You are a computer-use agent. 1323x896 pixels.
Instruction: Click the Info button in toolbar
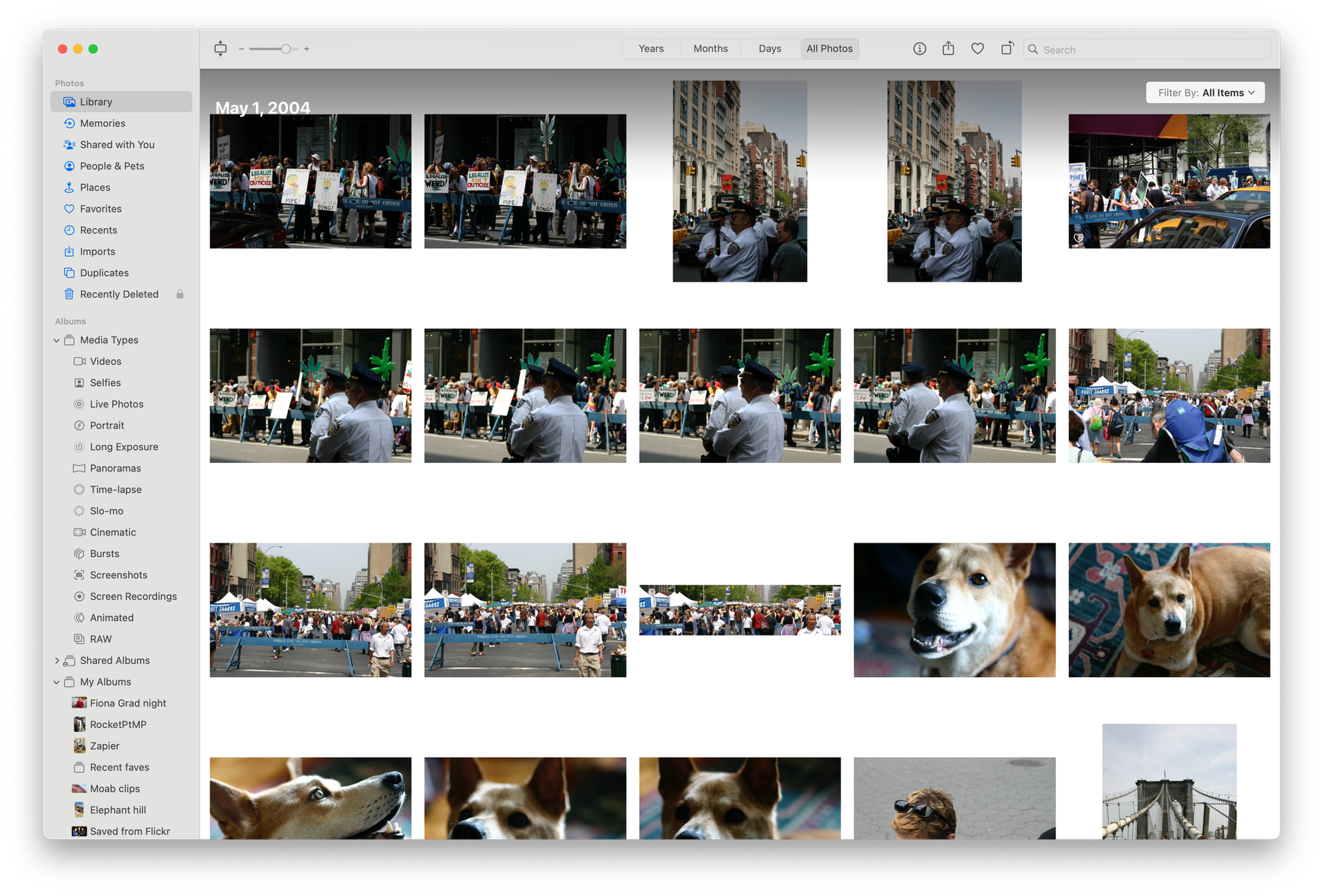point(919,49)
